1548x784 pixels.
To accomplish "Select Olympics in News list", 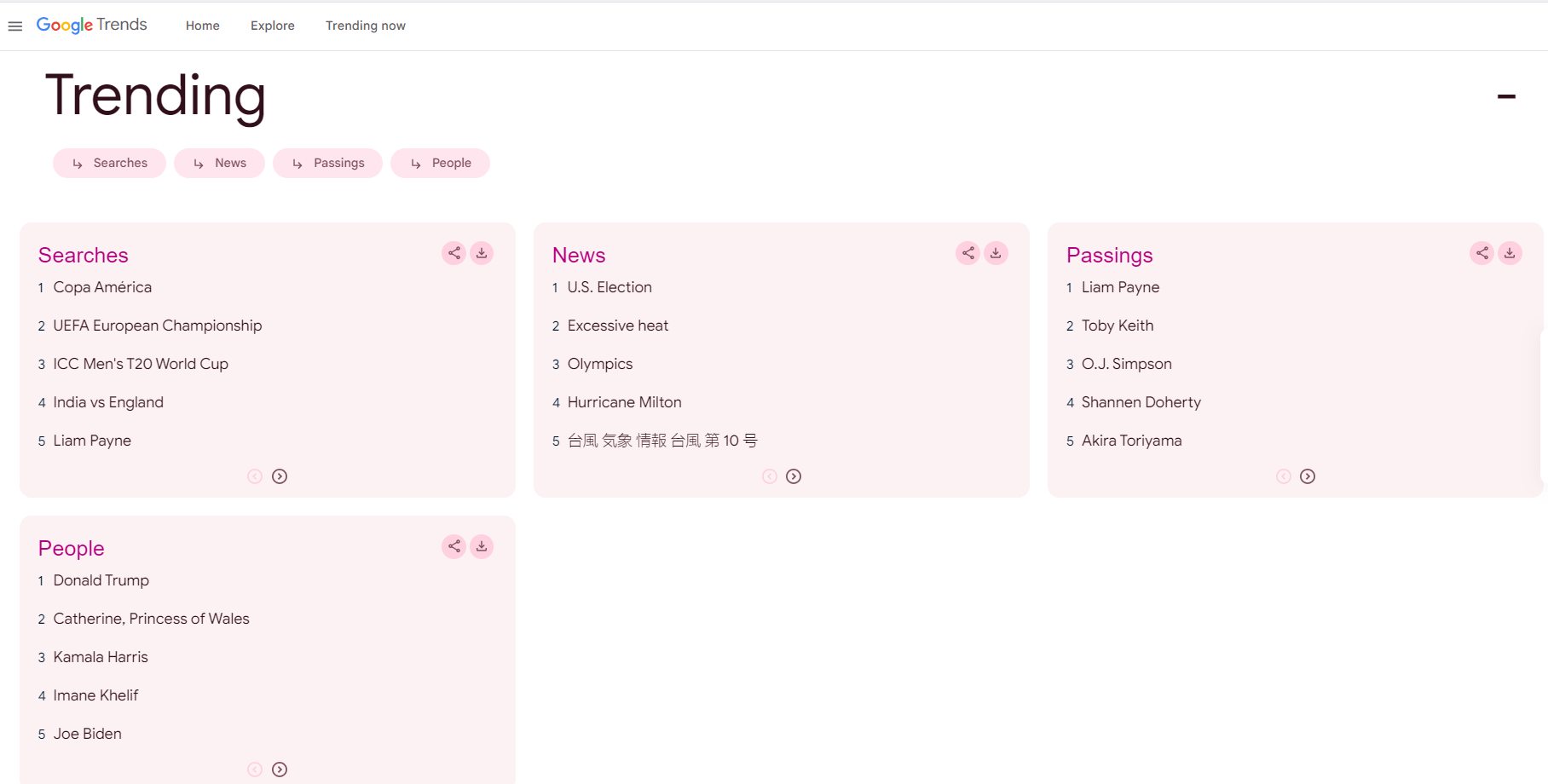I will tap(600, 364).
